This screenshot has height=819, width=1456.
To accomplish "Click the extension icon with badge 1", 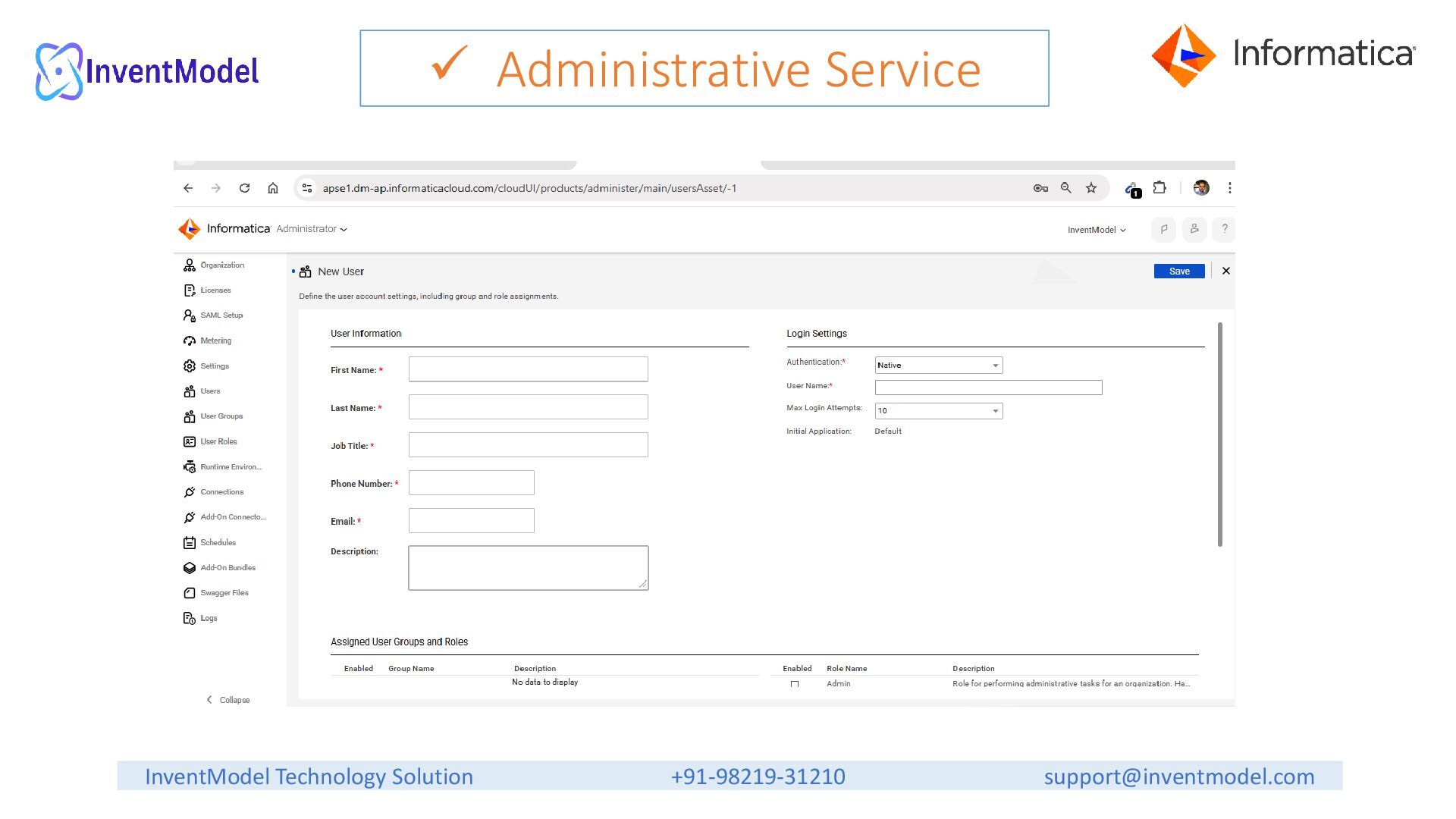I will point(1132,190).
